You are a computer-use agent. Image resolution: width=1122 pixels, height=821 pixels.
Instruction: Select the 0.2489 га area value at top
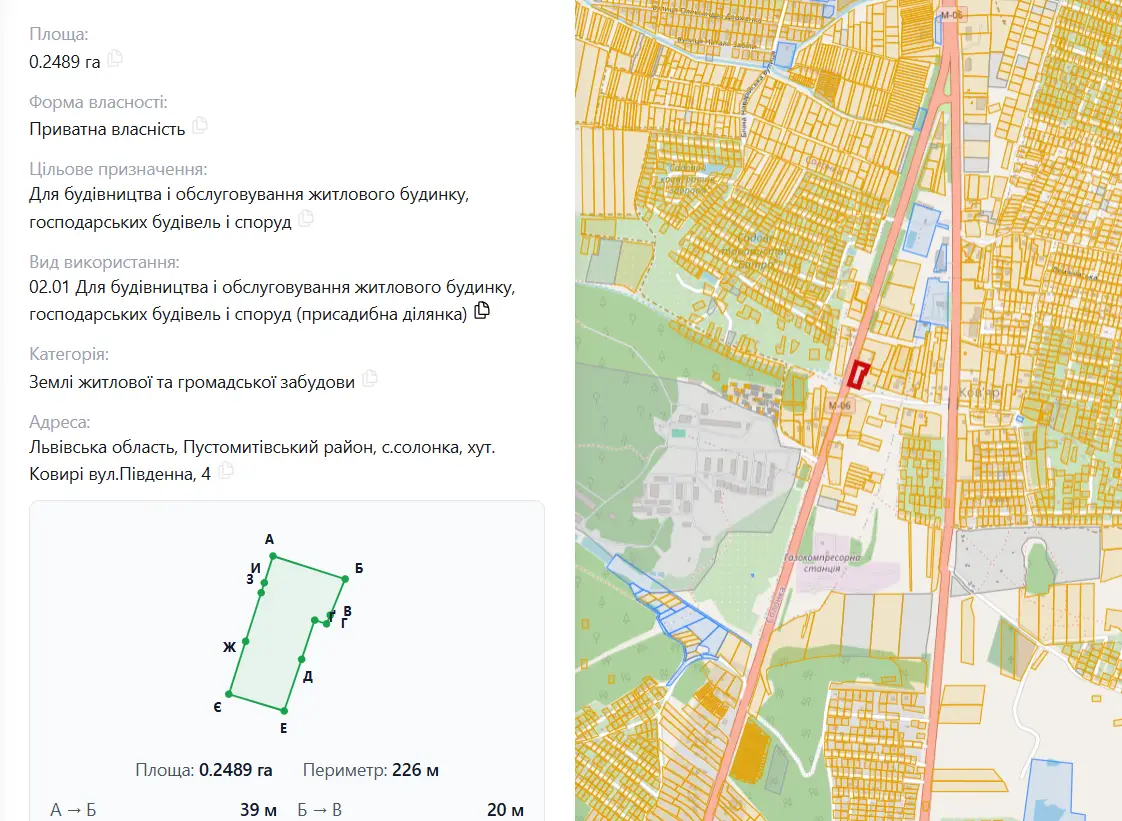pos(64,62)
